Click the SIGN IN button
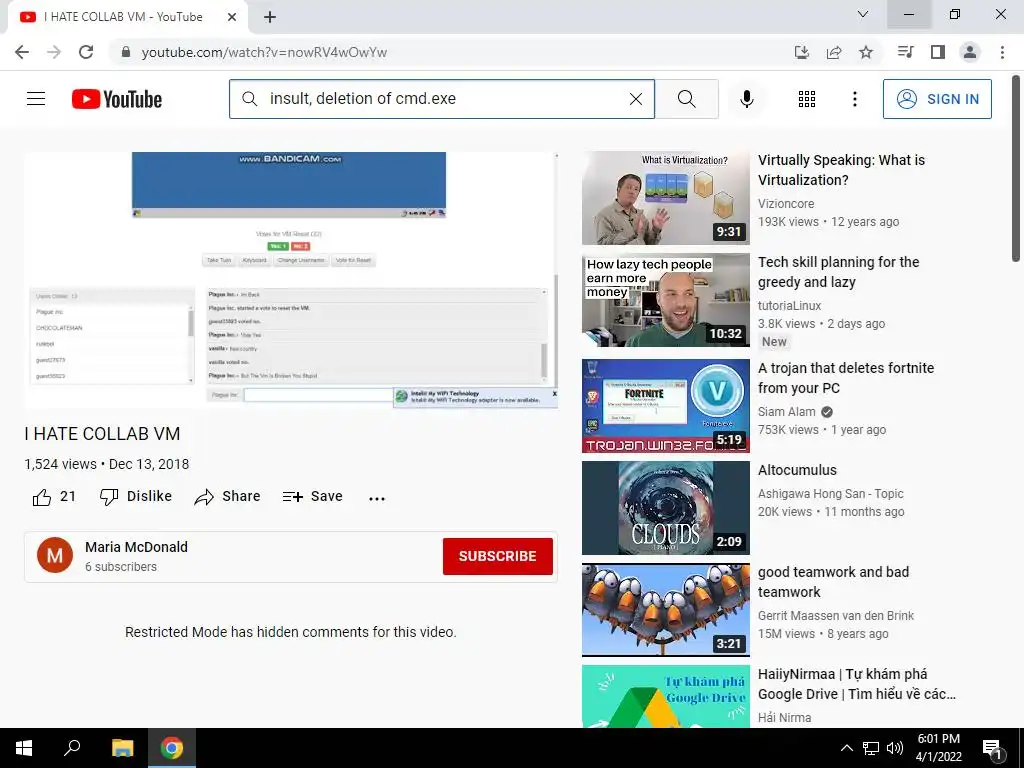 [x=936, y=99]
